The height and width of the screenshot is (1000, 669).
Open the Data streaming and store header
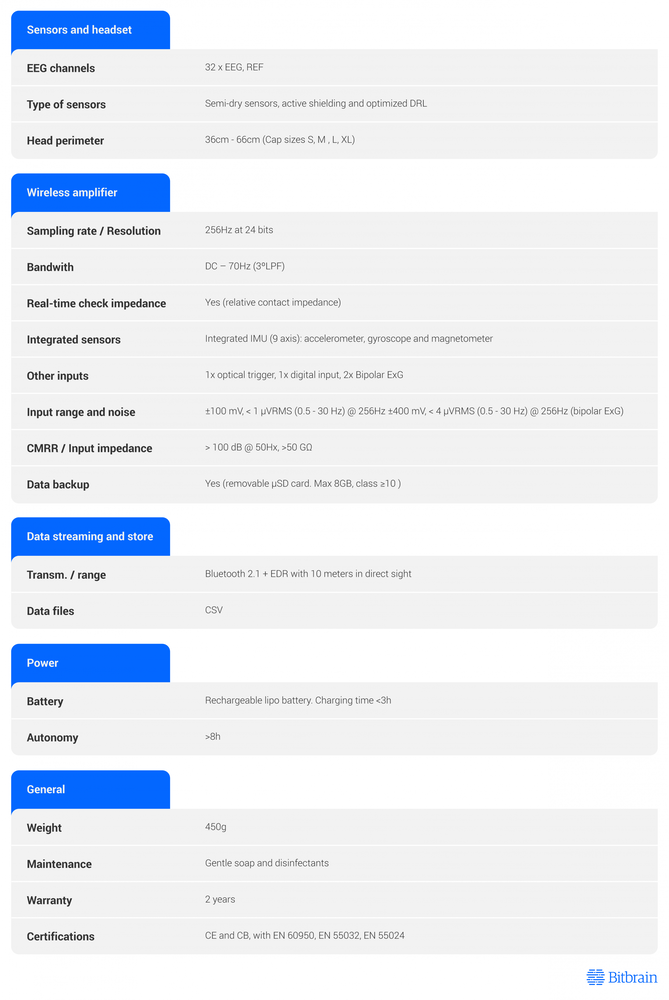90,537
